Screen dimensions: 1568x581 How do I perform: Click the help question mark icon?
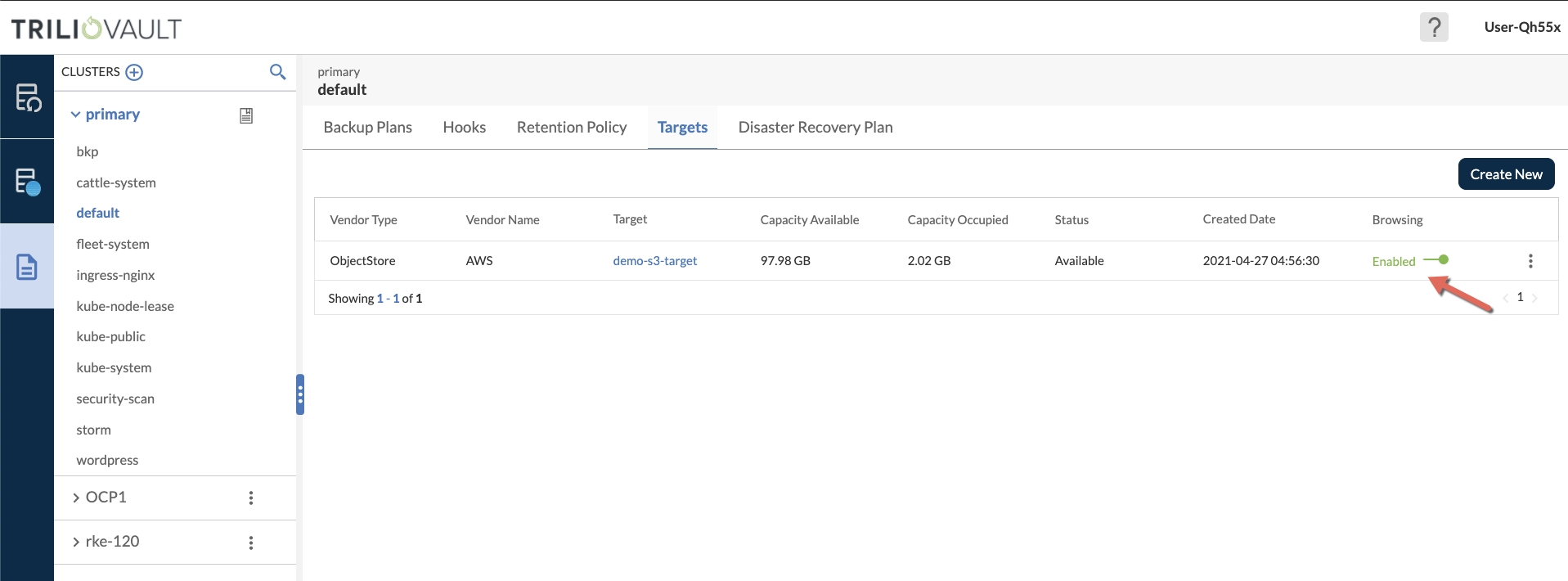coord(1433,27)
